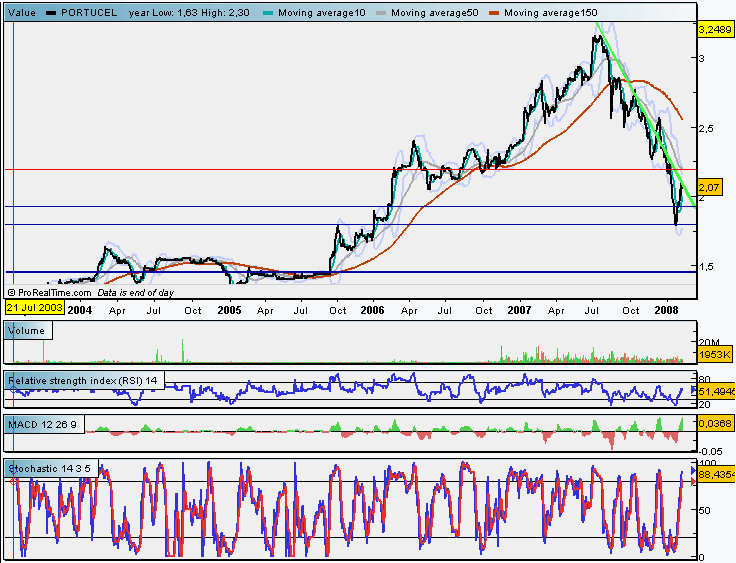Click the 2005 year label on axis
This screenshot has width=736, height=563.
(229, 310)
